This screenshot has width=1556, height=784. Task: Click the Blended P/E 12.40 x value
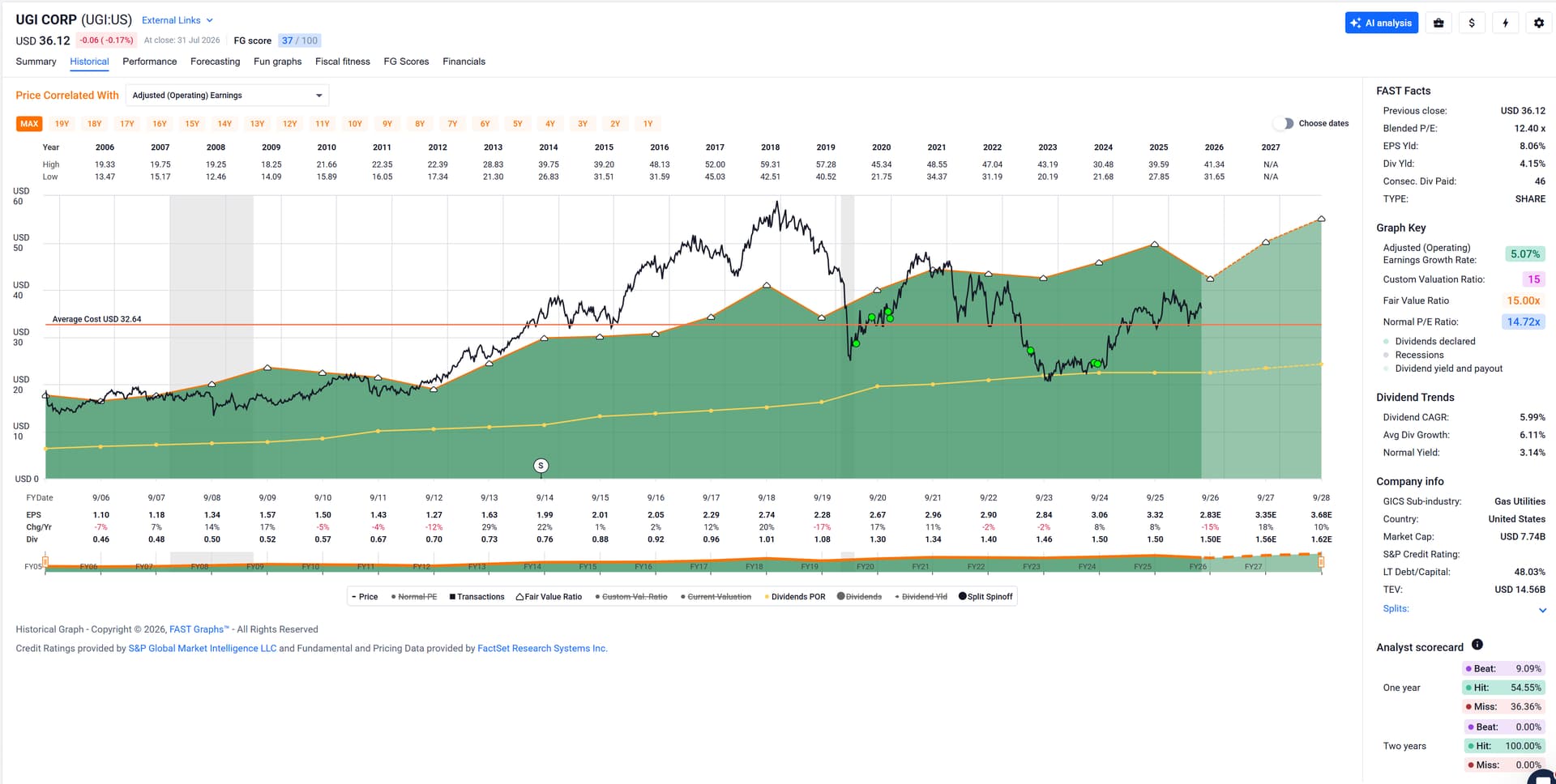pos(1529,129)
